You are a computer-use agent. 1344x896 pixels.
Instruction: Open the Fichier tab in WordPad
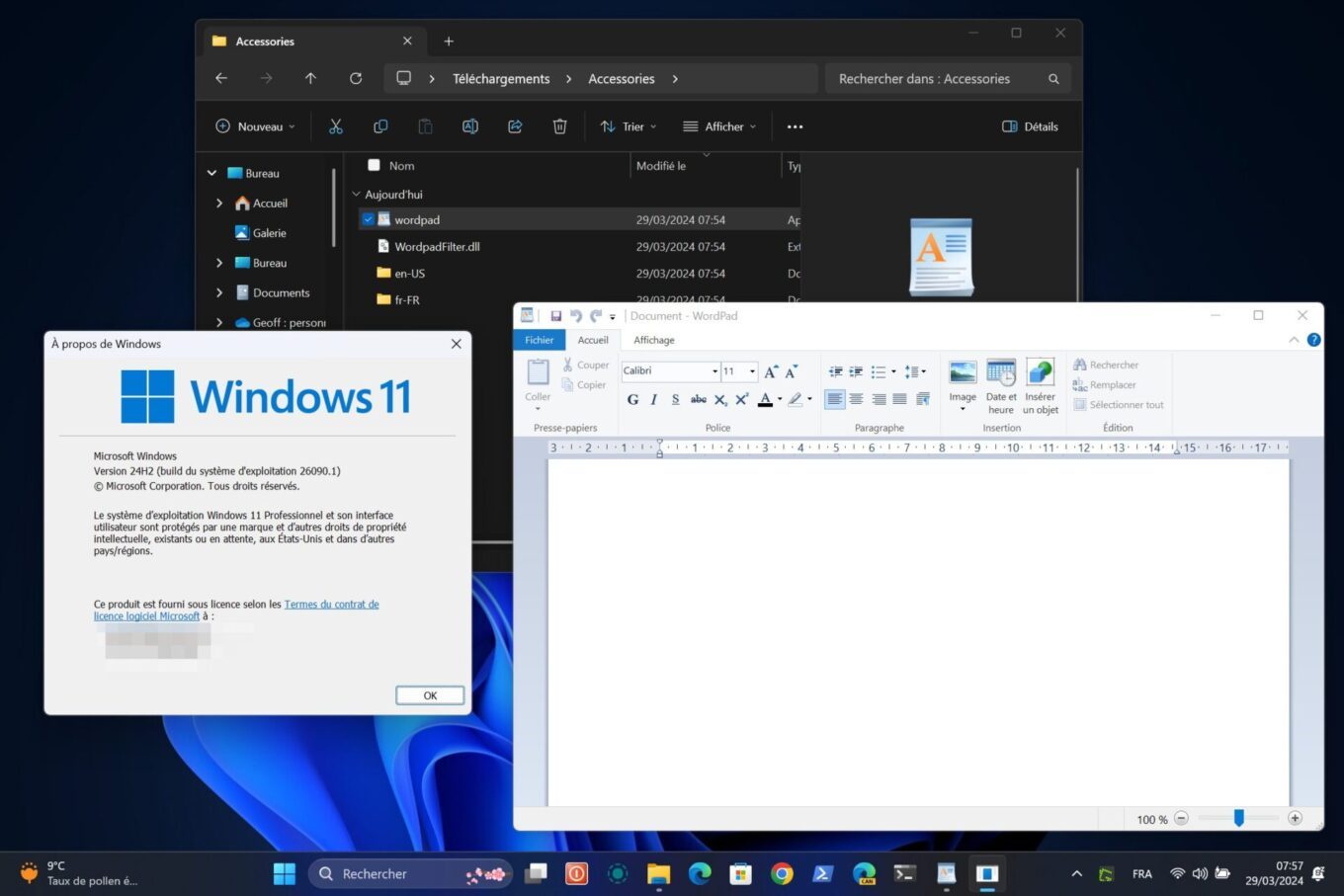click(539, 340)
